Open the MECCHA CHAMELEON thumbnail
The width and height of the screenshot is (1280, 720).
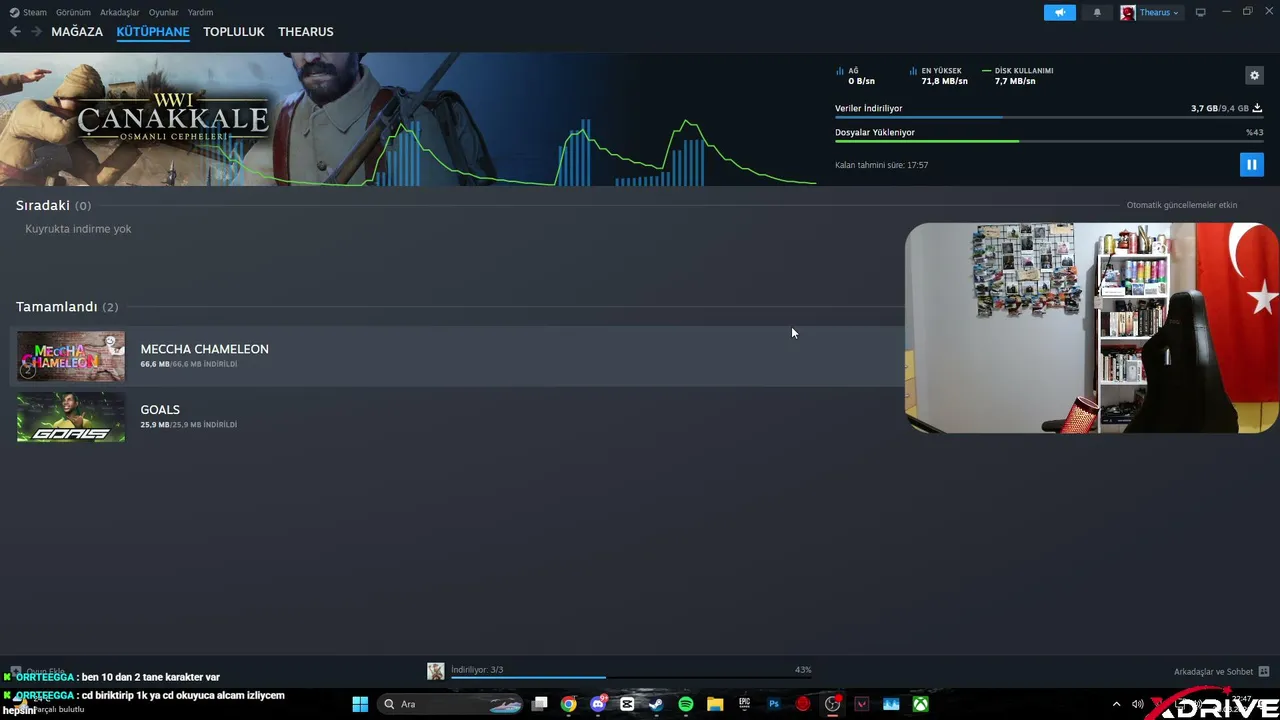[x=71, y=356]
